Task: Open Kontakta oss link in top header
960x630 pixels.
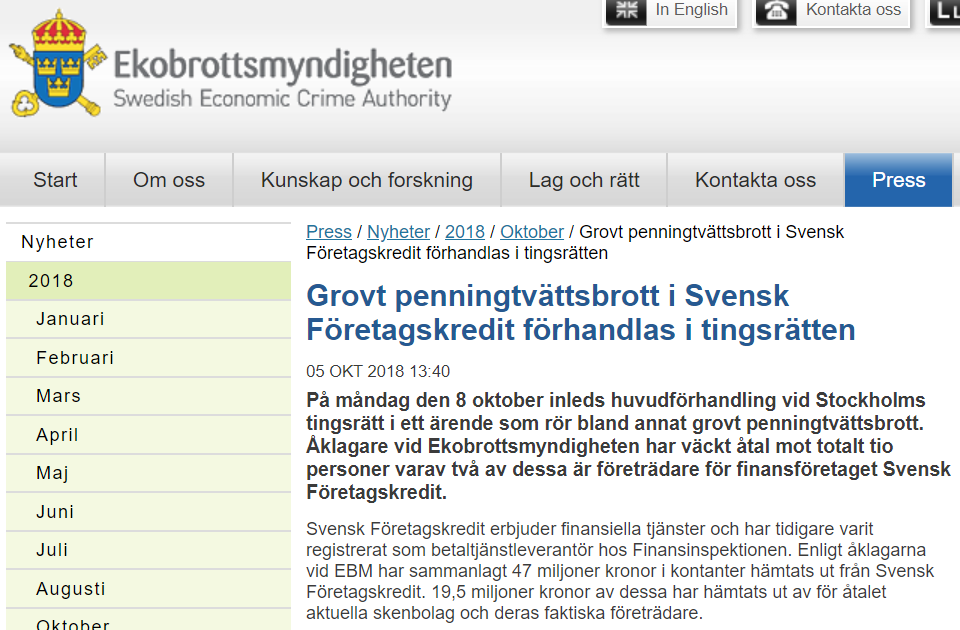Action: tap(853, 10)
